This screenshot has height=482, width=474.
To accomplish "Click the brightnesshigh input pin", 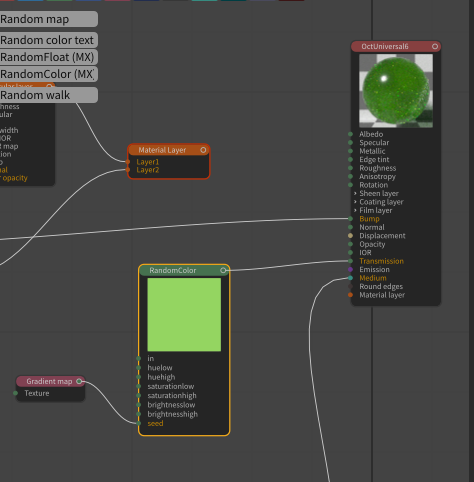I will (x=138, y=414).
